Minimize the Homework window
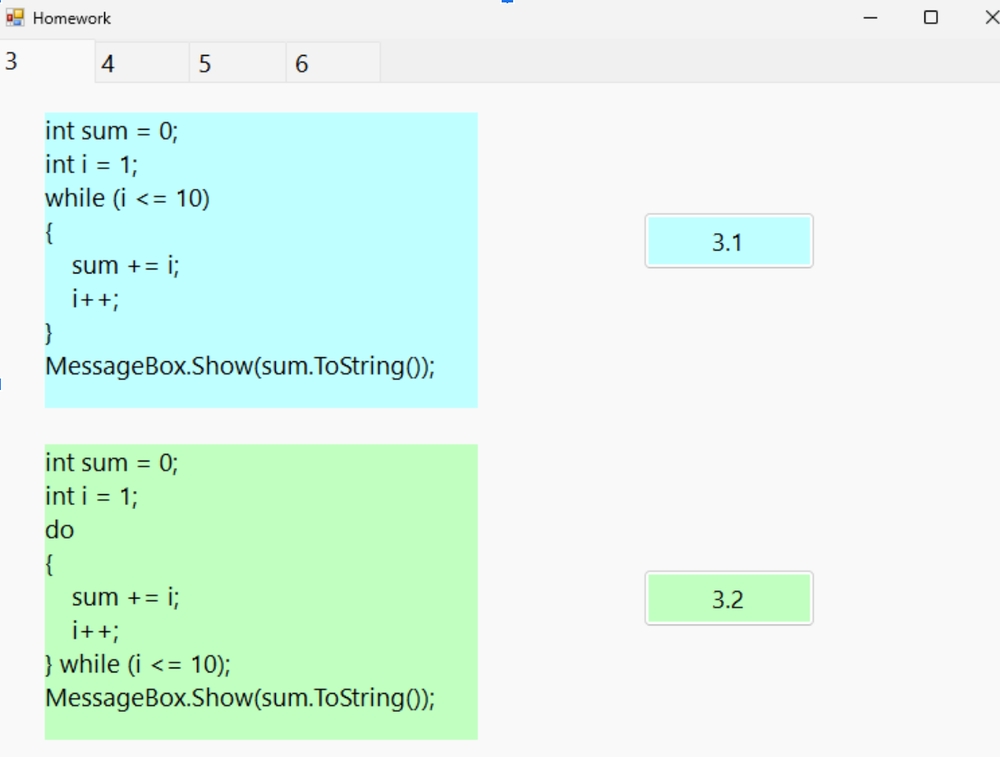Screen dimensions: 1000x757 pos(870,18)
